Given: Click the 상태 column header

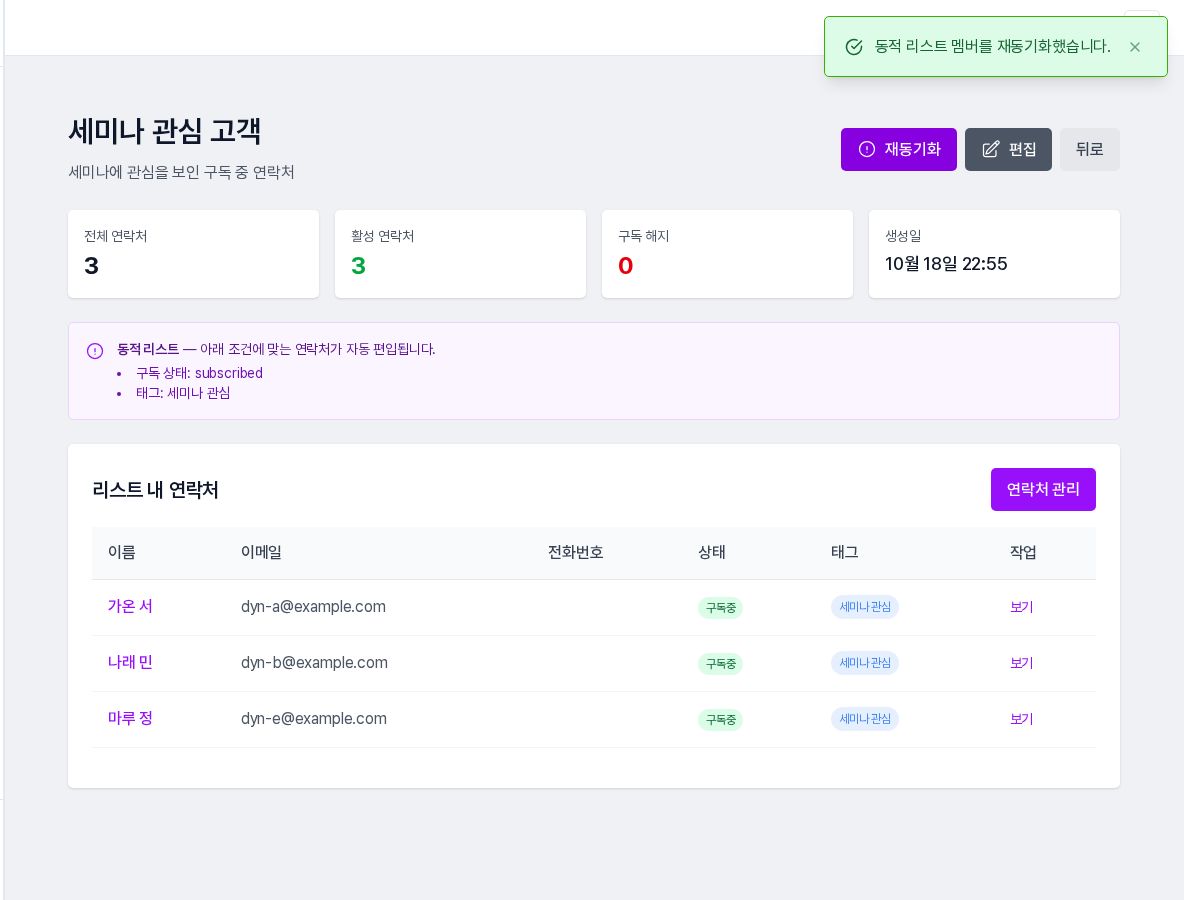Looking at the screenshot, I should point(711,553).
